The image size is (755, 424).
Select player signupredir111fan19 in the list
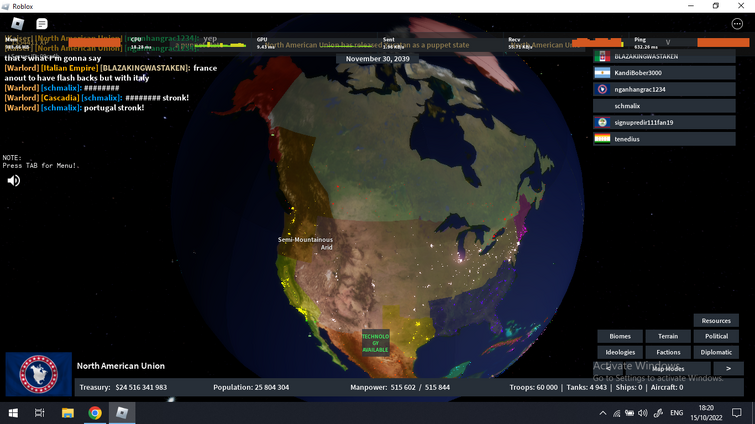[x=664, y=122]
